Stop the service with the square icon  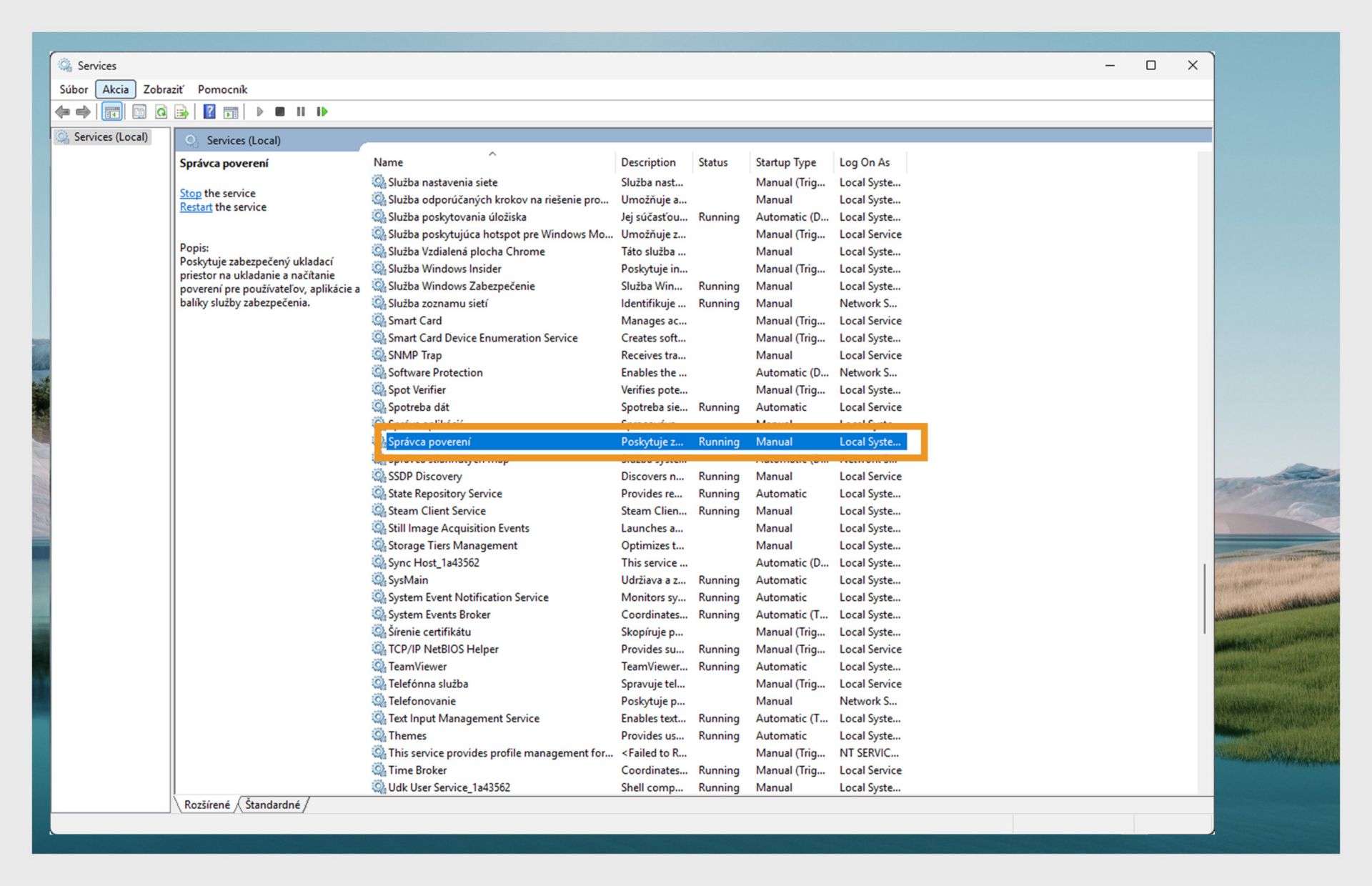280,111
